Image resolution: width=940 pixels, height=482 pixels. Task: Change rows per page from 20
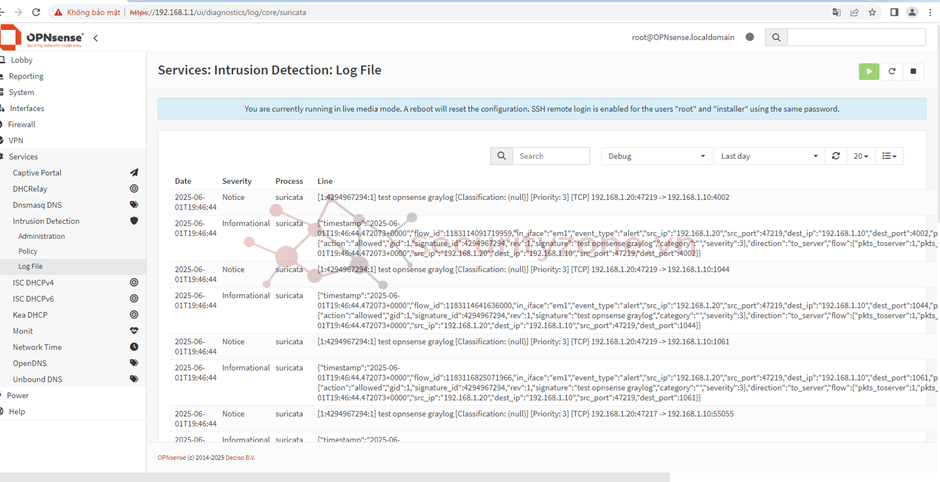pos(861,156)
